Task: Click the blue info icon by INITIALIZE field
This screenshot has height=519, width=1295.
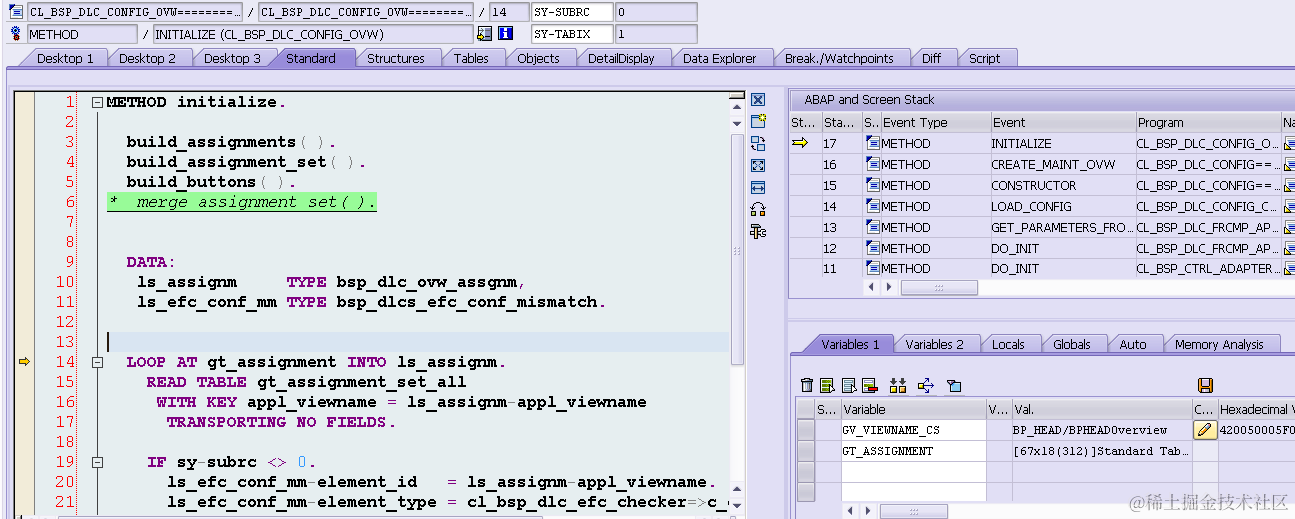Action: coord(505,33)
